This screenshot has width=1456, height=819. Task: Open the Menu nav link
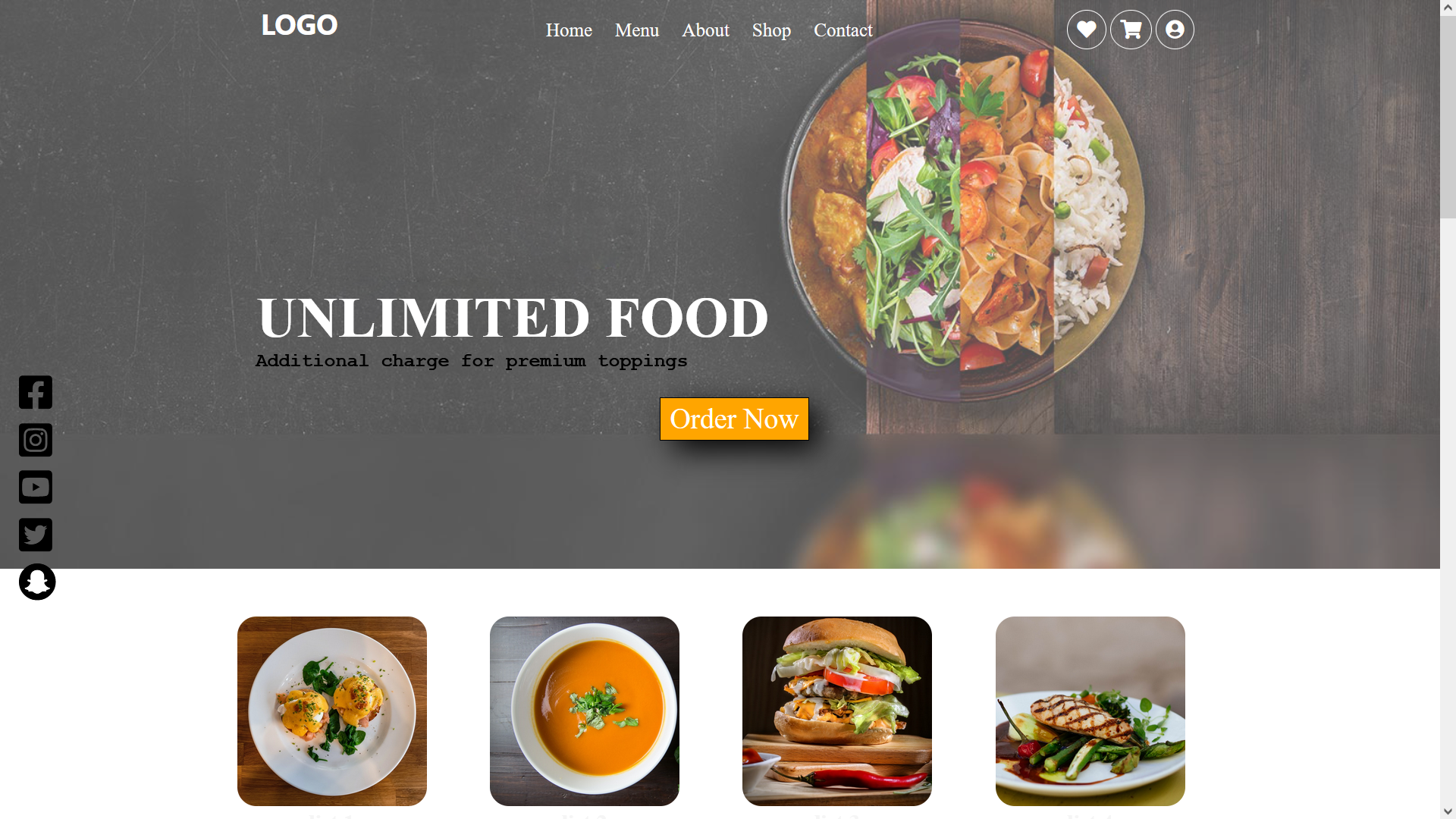point(637,30)
